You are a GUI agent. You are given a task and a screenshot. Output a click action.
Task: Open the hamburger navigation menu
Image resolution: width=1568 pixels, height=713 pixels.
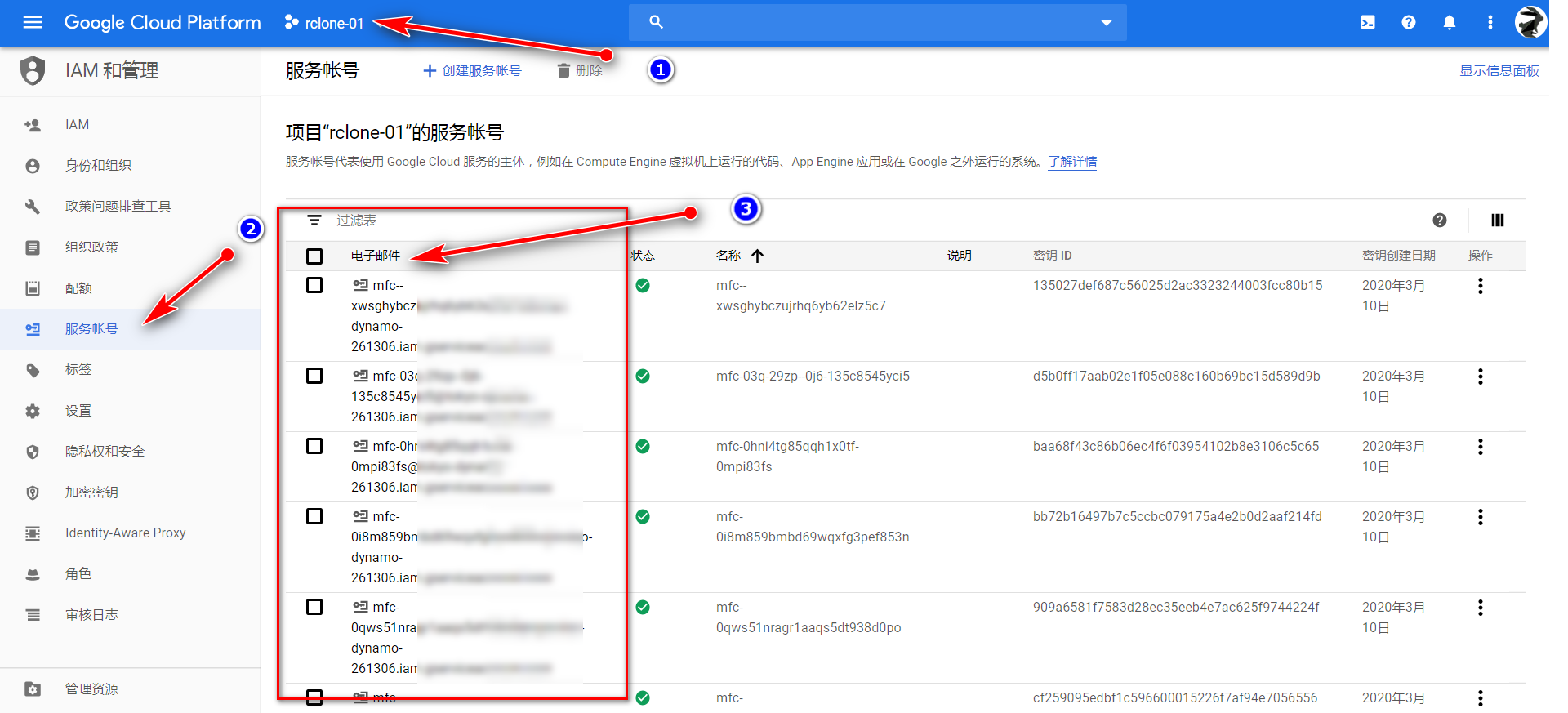pyautogui.click(x=33, y=22)
